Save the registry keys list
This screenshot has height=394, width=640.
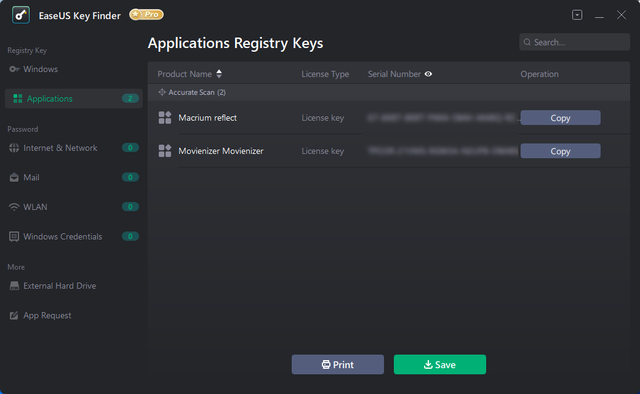440,364
